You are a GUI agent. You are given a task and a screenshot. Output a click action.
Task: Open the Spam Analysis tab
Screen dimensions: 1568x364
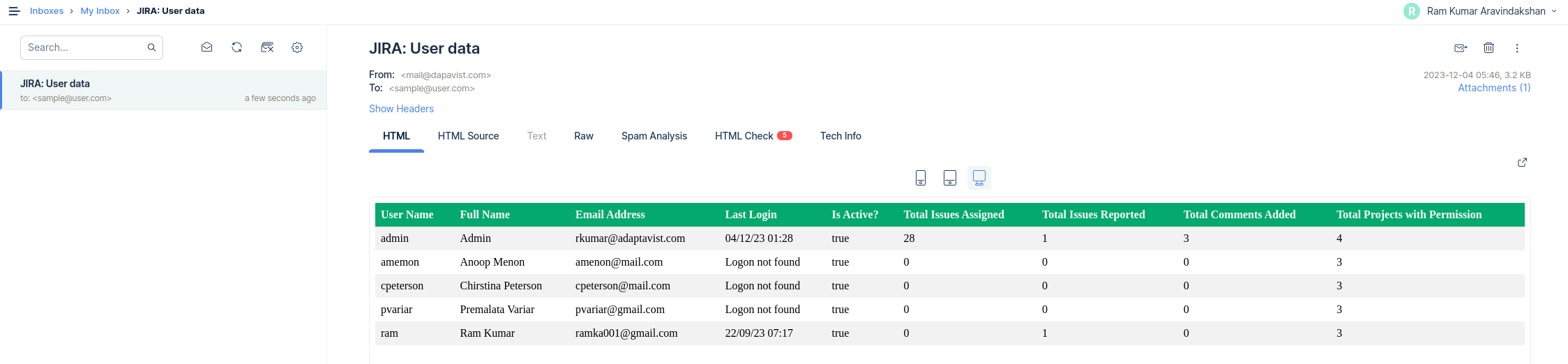[x=654, y=136]
